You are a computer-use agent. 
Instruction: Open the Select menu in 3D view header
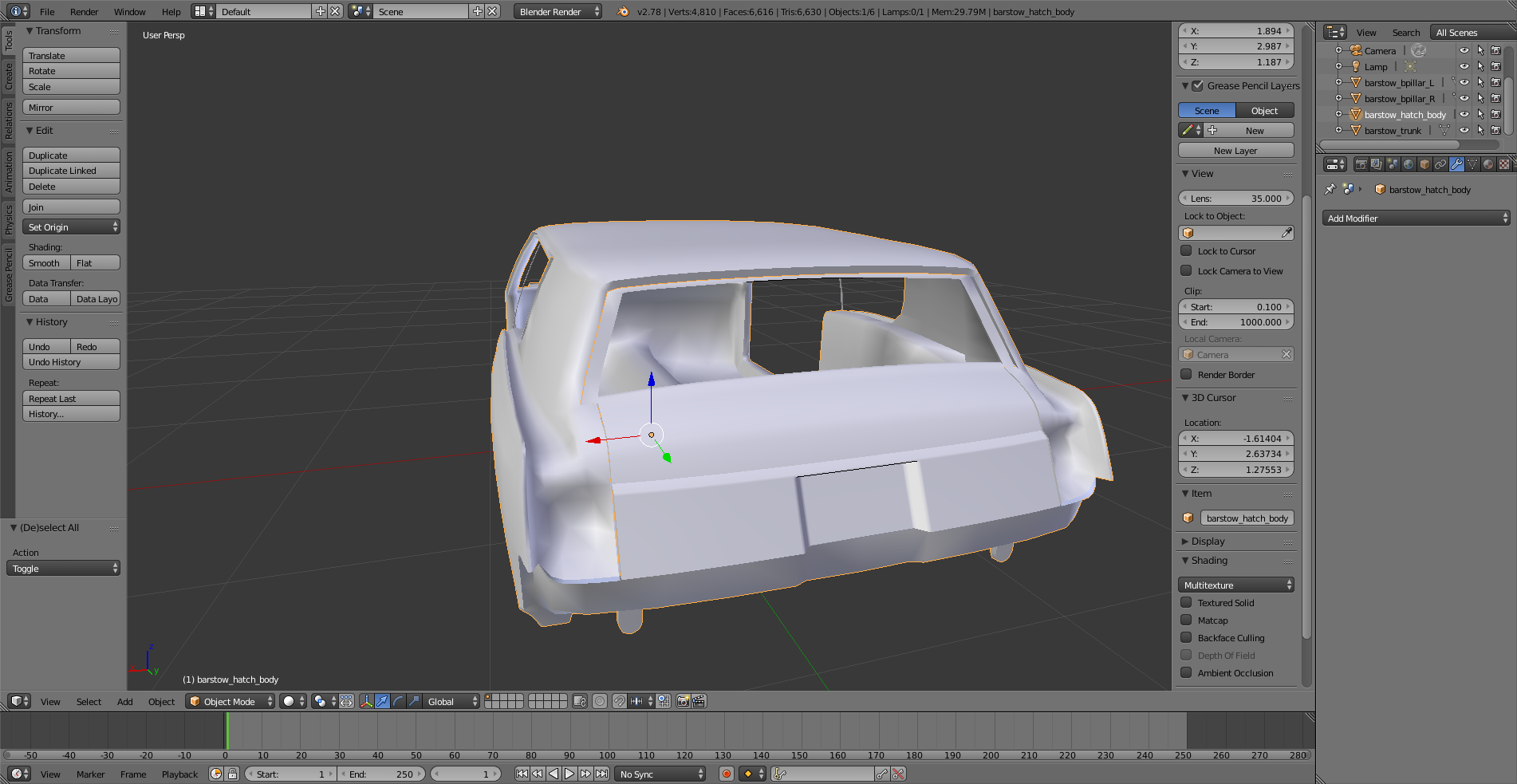tap(89, 702)
